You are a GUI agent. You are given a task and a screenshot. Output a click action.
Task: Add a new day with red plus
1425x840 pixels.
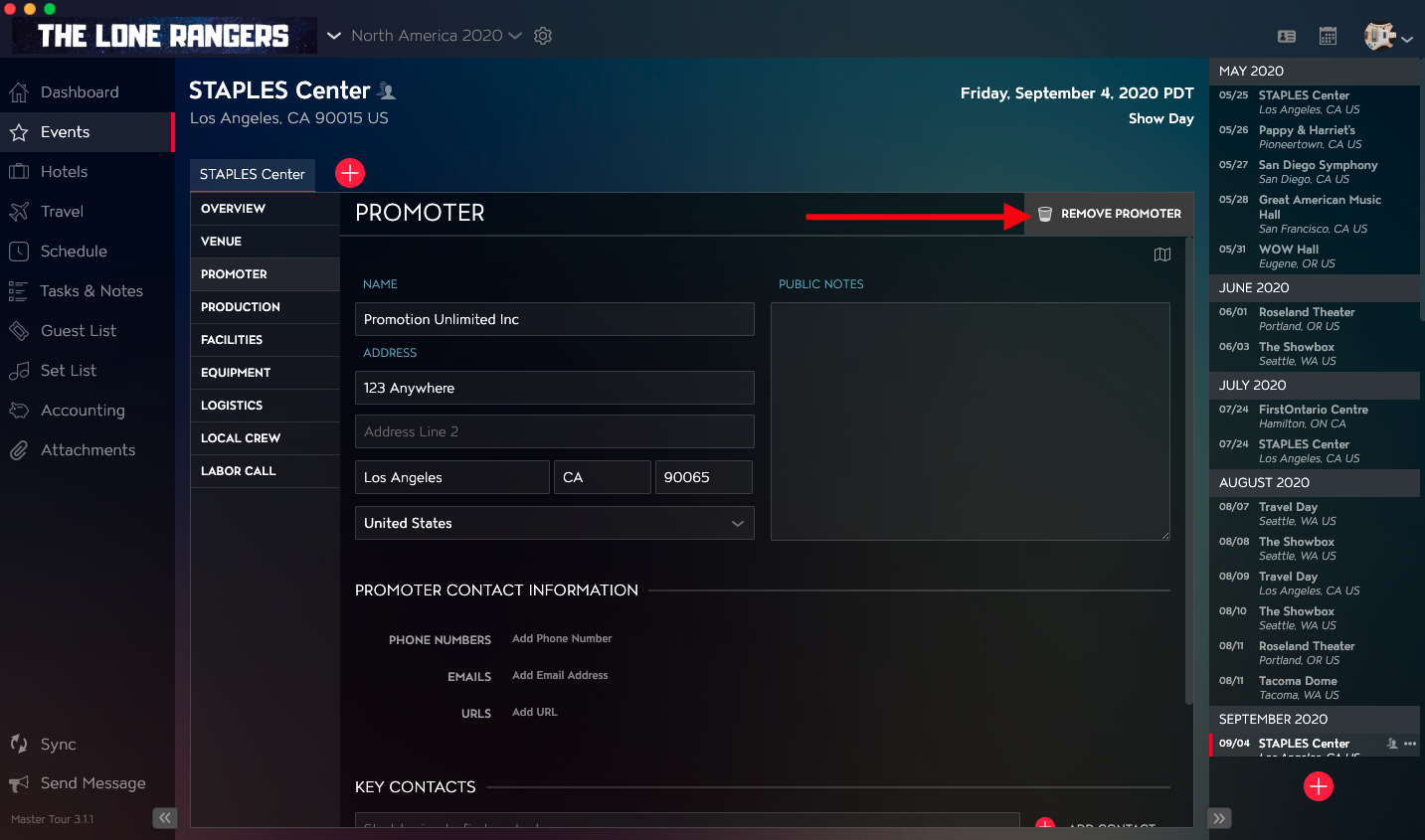(1319, 786)
